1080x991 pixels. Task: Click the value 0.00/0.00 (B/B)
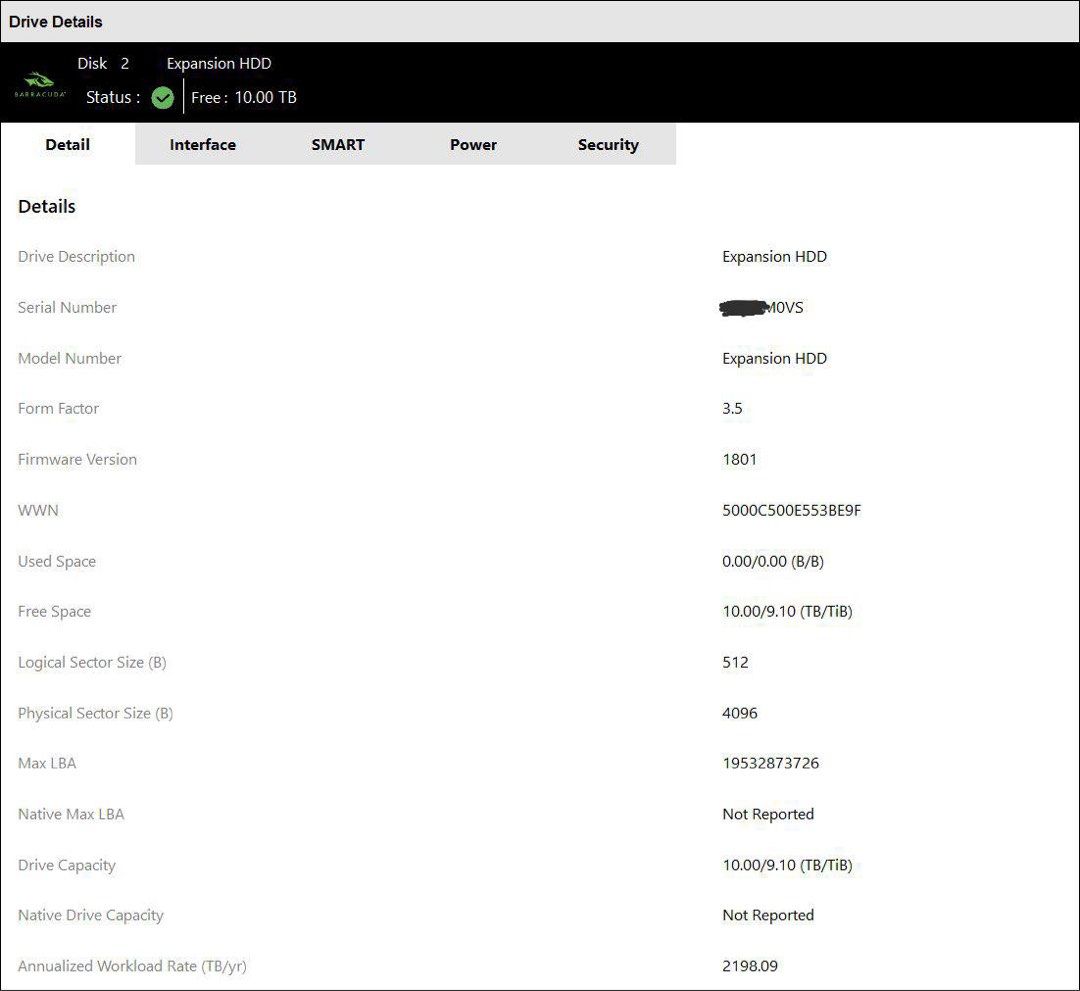[773, 561]
